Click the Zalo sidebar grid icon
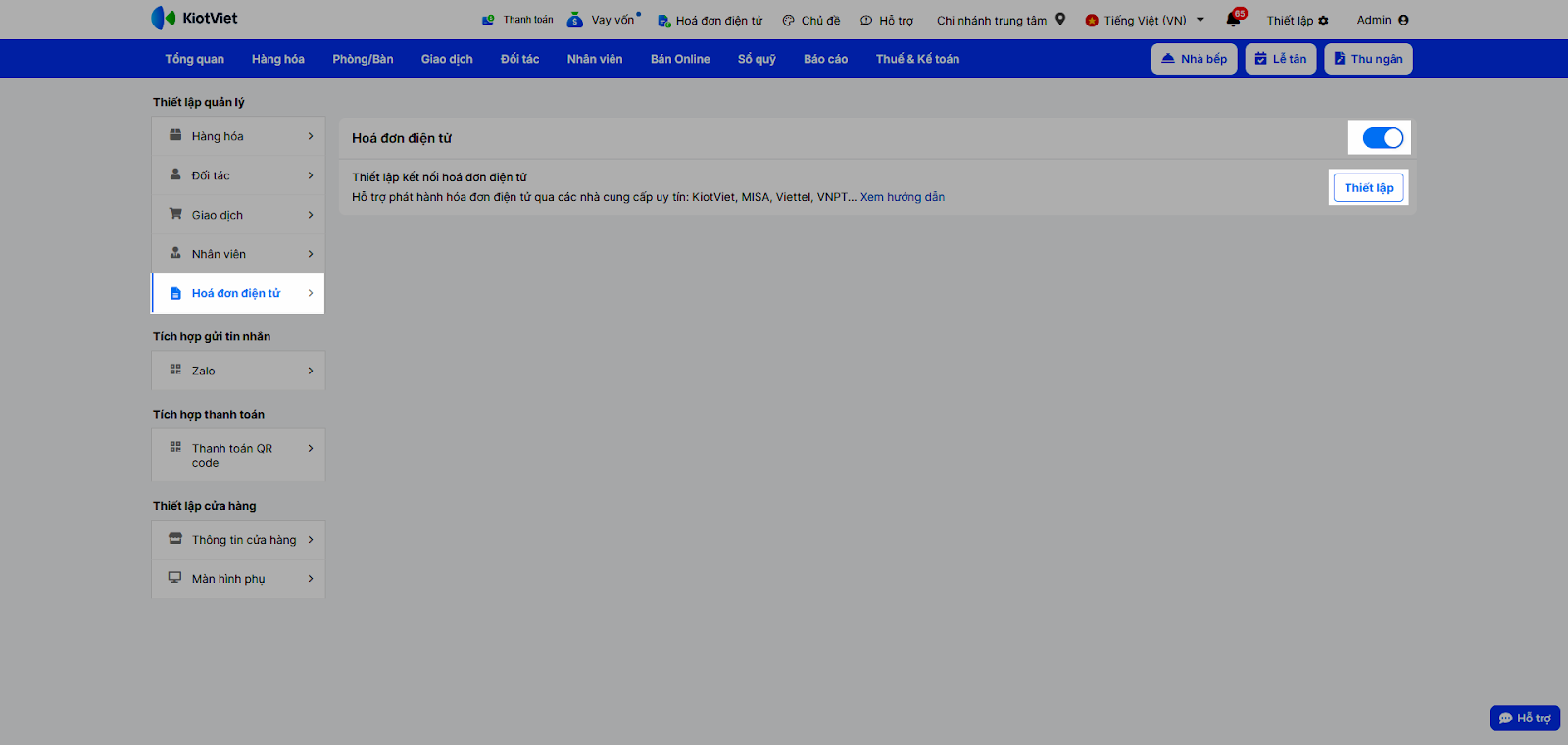Viewport: 1568px width, 745px height. [x=175, y=370]
